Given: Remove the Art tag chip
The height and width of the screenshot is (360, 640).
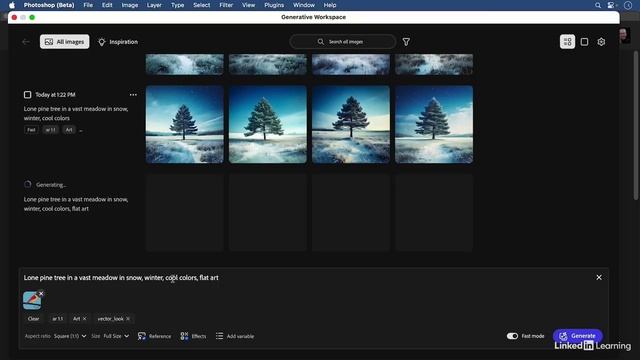Looking at the screenshot, I should pos(84,319).
